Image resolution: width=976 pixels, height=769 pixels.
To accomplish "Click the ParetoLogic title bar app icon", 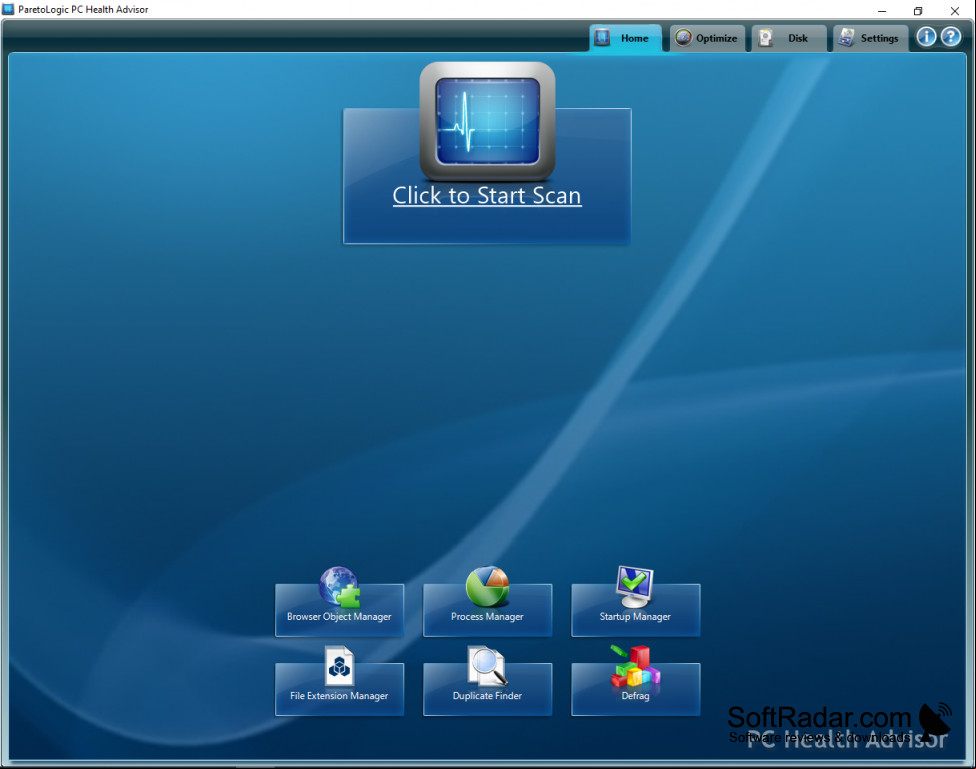I will click(8, 9).
